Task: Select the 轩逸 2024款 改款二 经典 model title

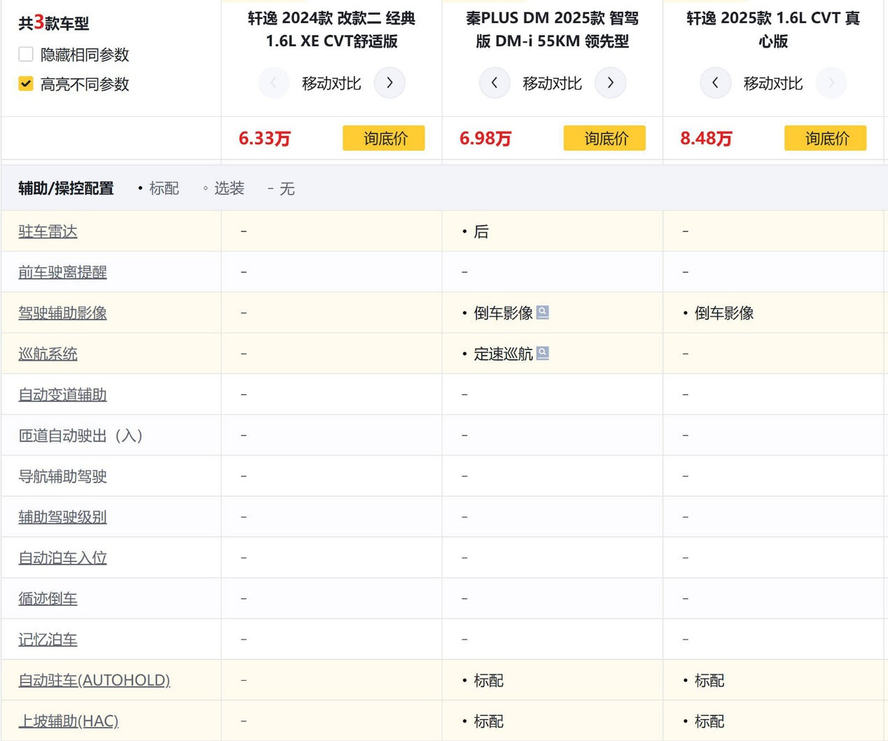Action: point(331,29)
